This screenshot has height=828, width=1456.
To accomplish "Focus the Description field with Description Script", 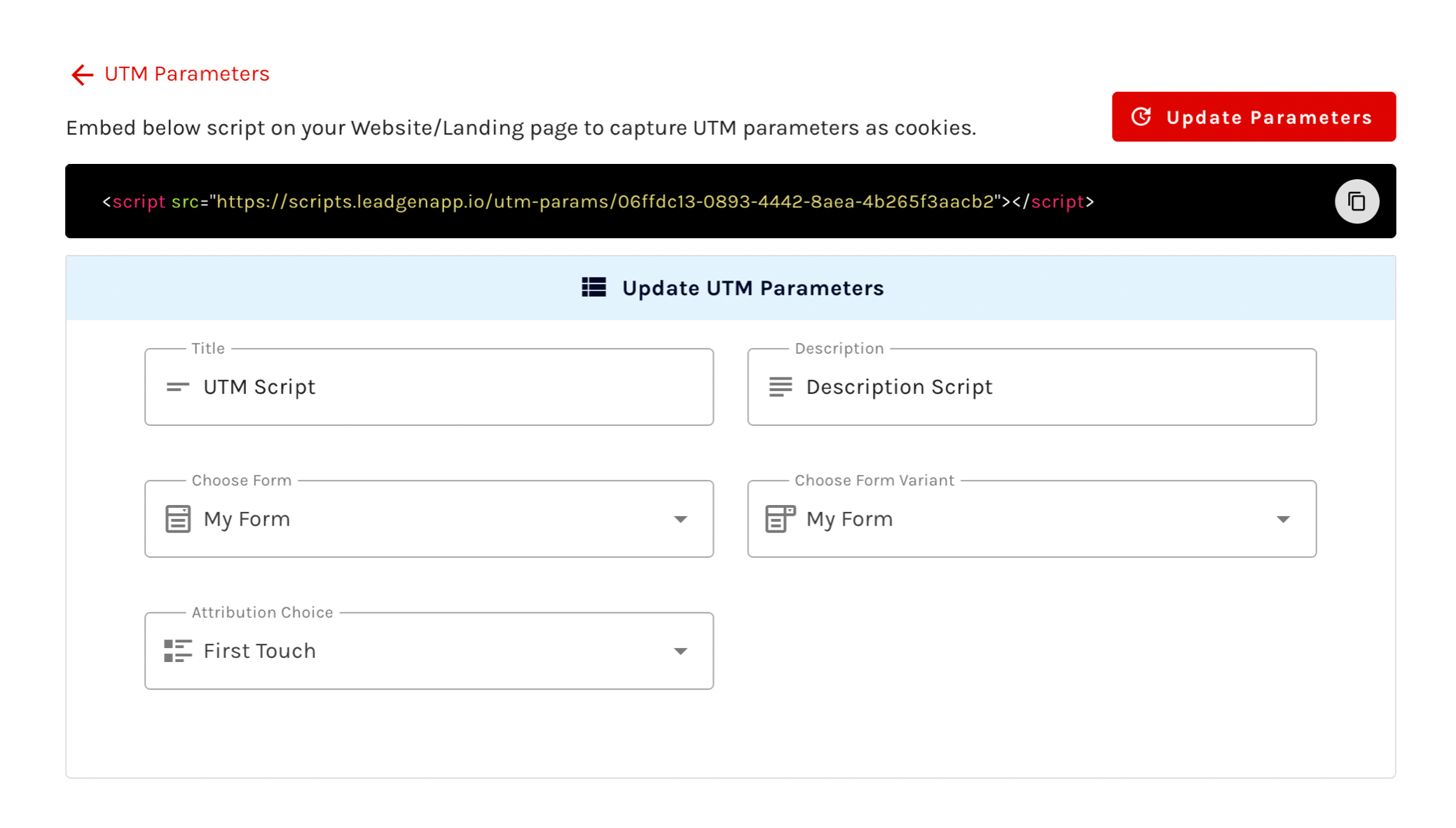I will (x=1031, y=387).
